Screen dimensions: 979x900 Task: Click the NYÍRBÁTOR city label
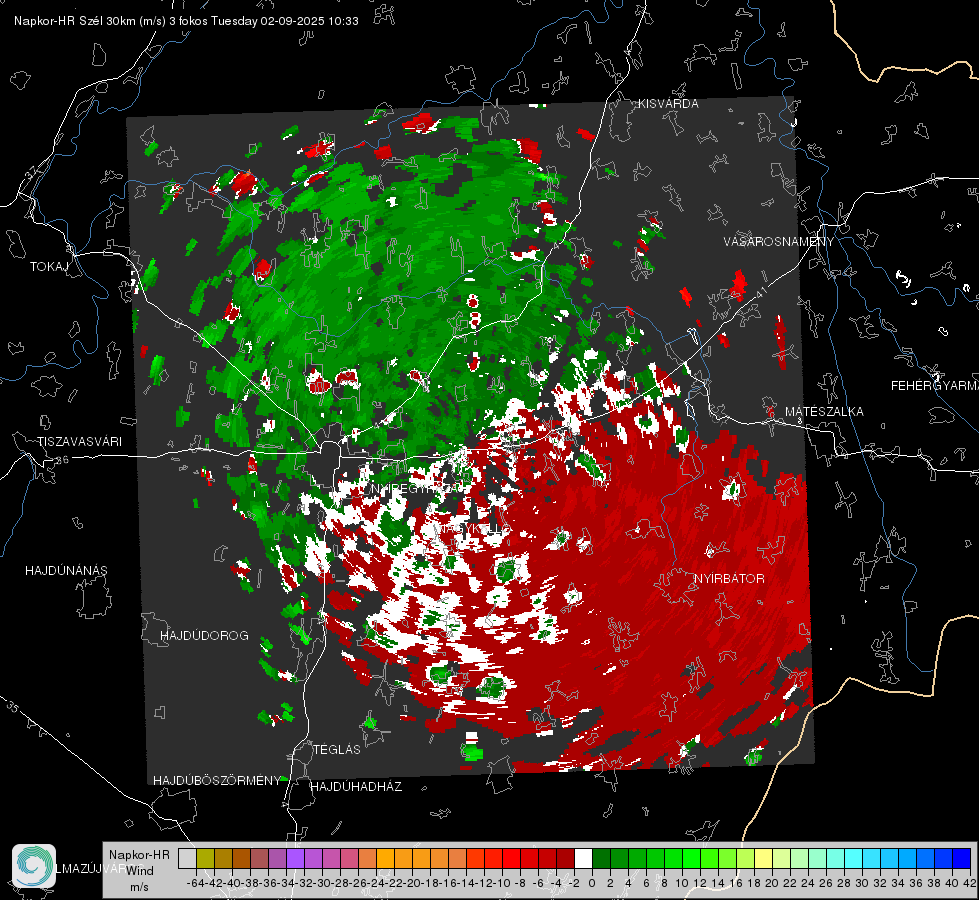pyautogui.click(x=729, y=578)
